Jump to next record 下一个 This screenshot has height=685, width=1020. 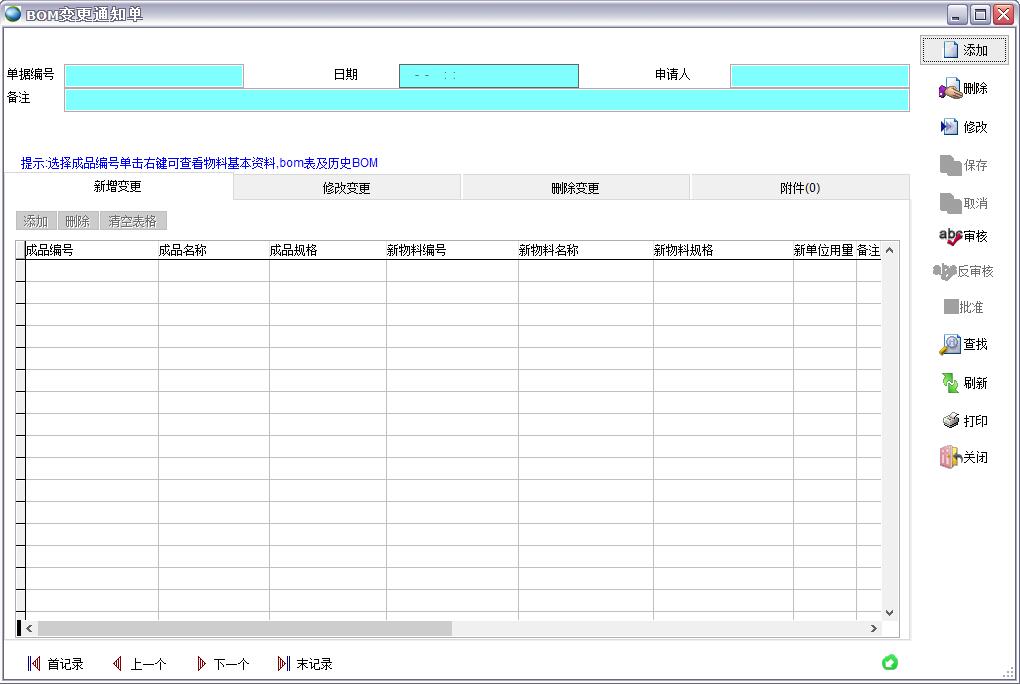click(222, 664)
